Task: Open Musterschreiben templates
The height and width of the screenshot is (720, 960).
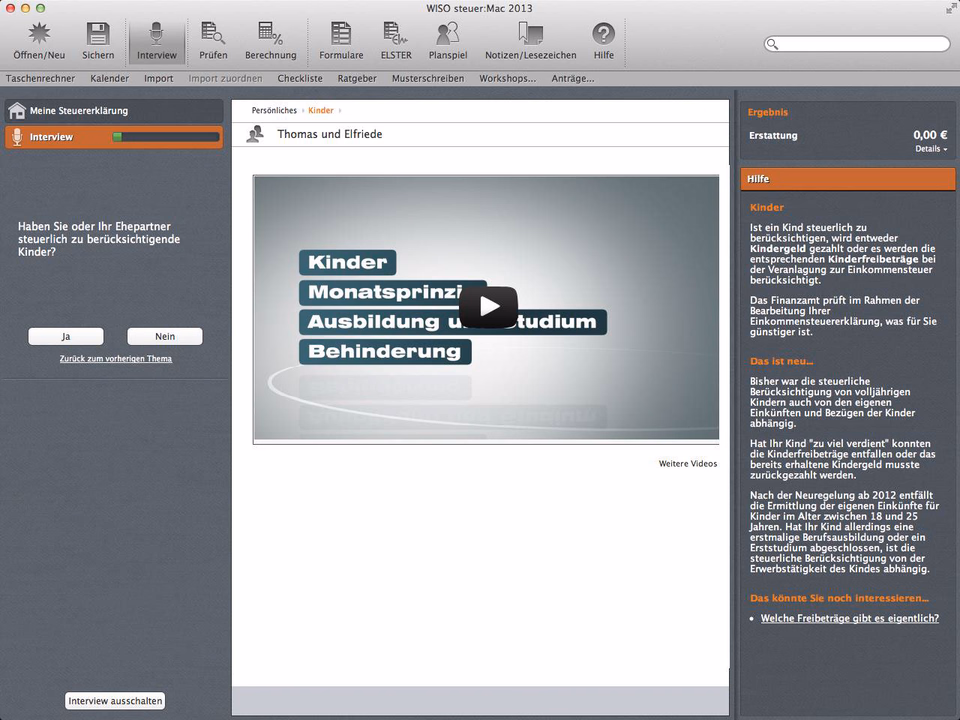Action: tap(428, 78)
